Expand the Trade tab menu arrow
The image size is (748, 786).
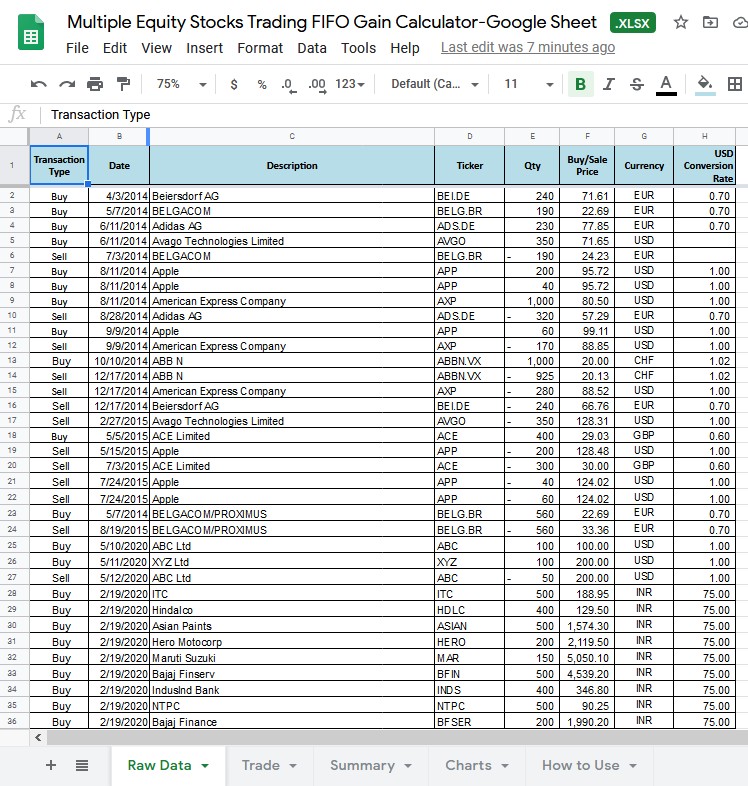tap(293, 765)
